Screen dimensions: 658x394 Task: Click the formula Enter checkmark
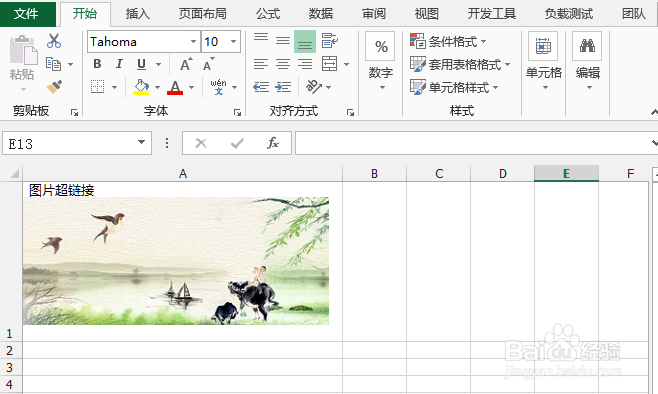click(x=237, y=143)
